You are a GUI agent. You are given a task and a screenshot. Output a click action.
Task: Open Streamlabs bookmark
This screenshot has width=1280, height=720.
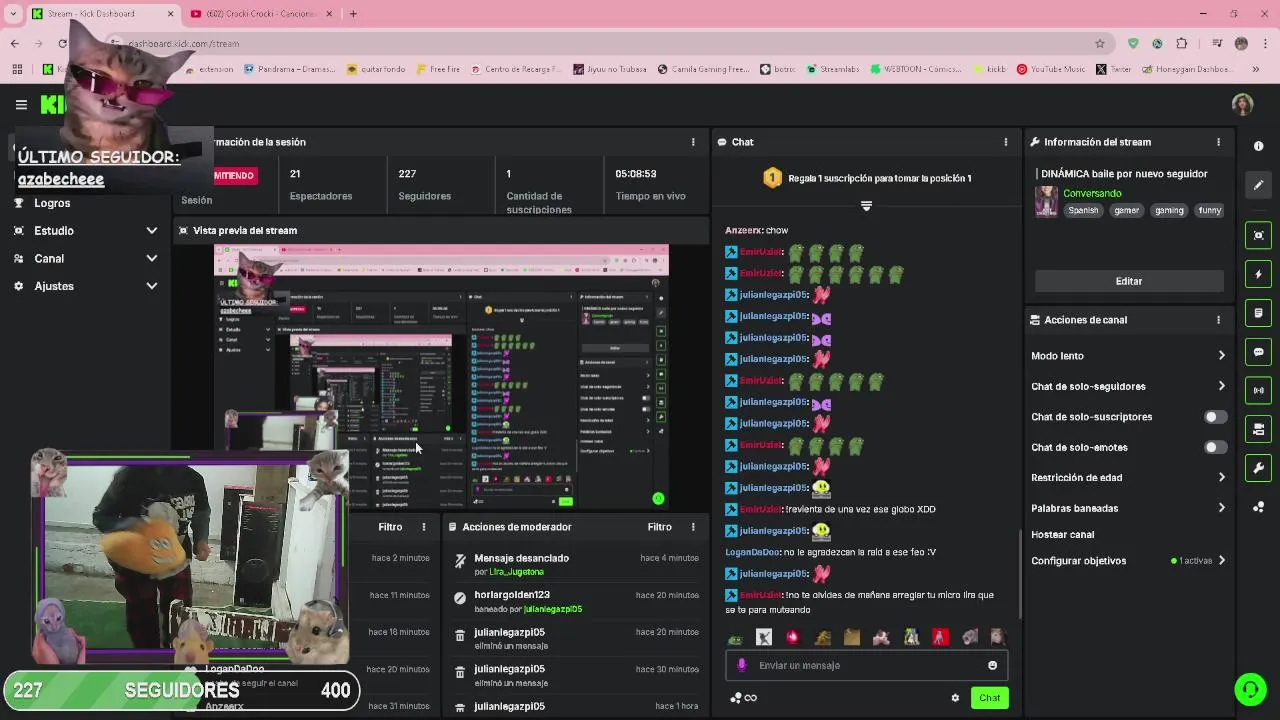point(832,69)
